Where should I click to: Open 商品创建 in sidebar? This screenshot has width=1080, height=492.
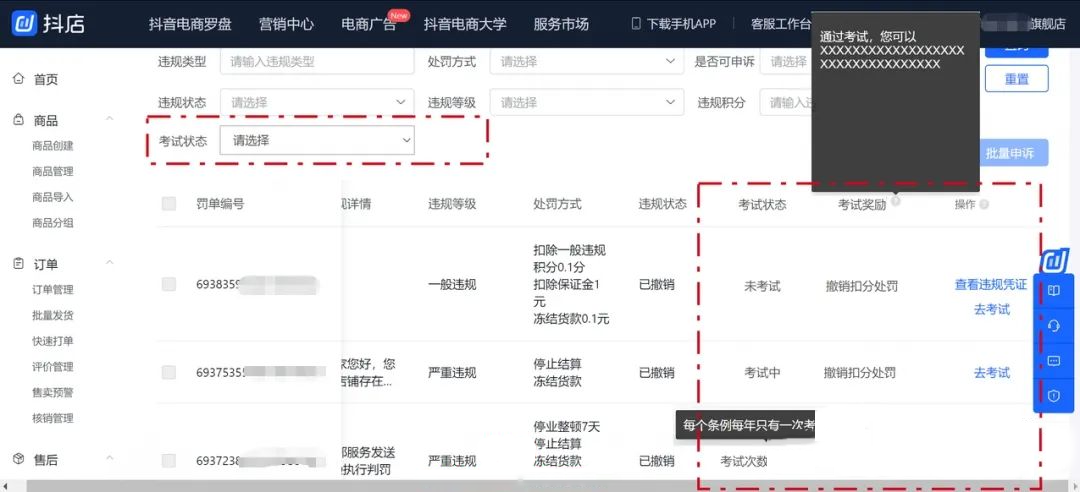(52, 146)
